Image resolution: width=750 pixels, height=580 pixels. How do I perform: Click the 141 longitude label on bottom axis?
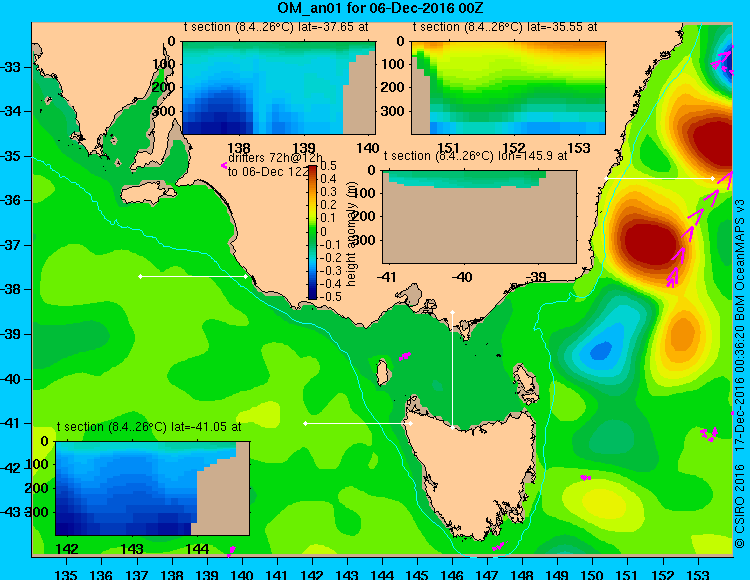tap(276, 574)
